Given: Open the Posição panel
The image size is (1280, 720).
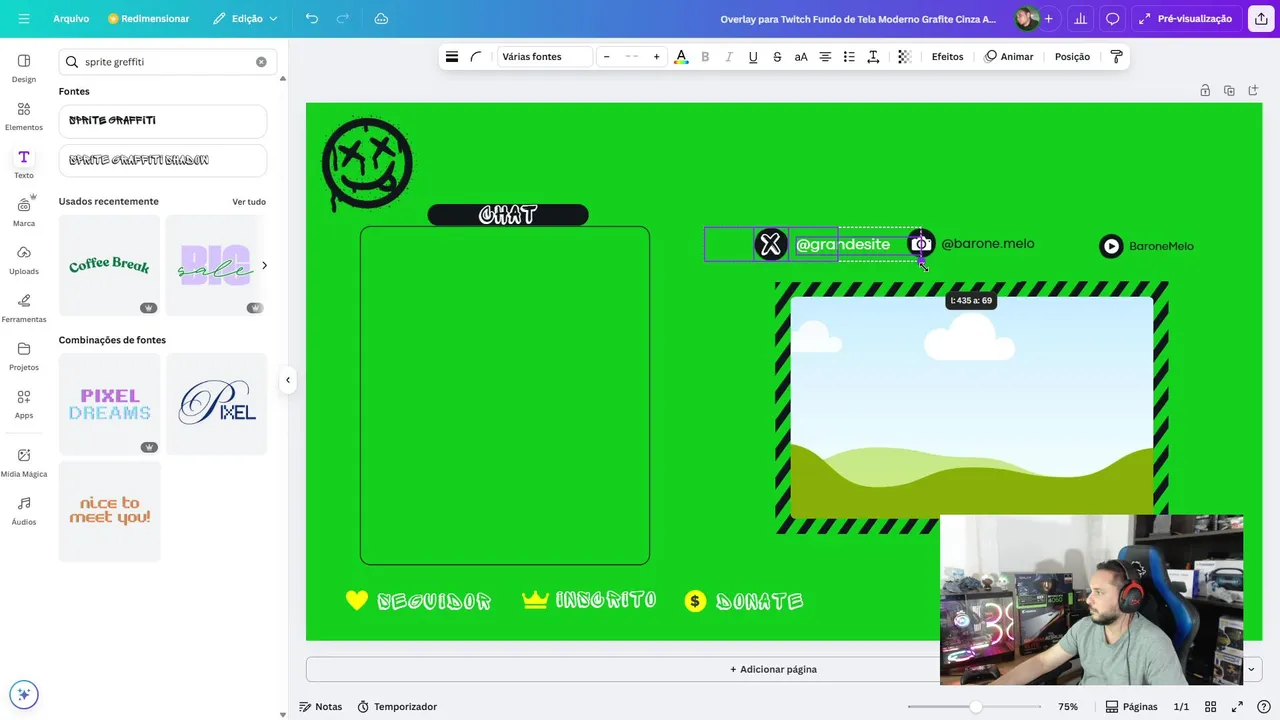Looking at the screenshot, I should coord(1072,57).
